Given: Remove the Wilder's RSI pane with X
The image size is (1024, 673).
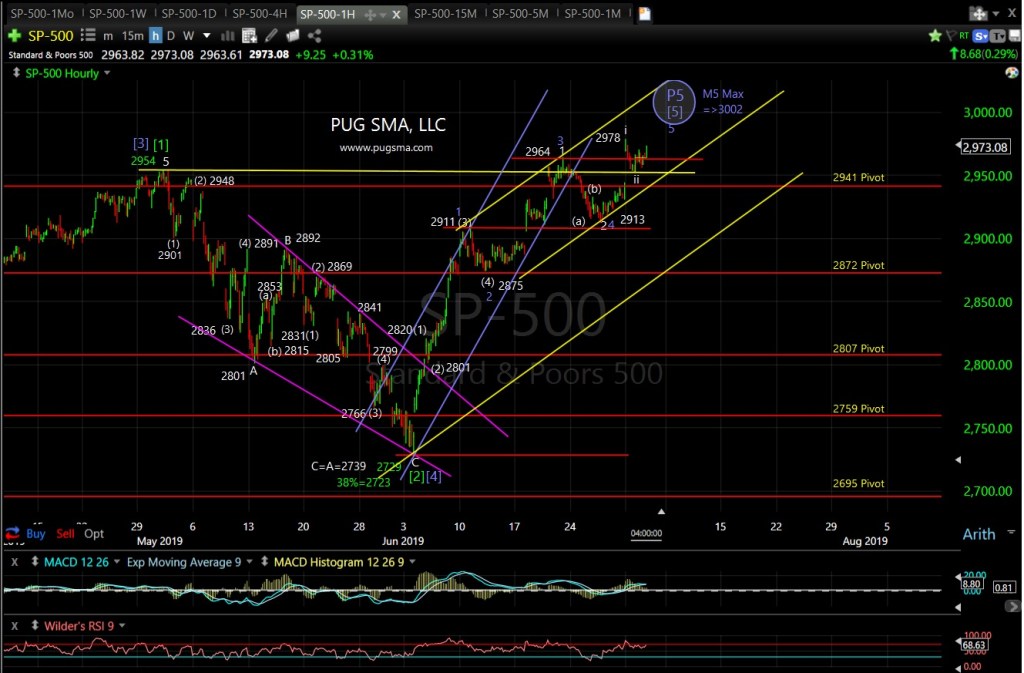Looking at the screenshot, I should [14, 626].
